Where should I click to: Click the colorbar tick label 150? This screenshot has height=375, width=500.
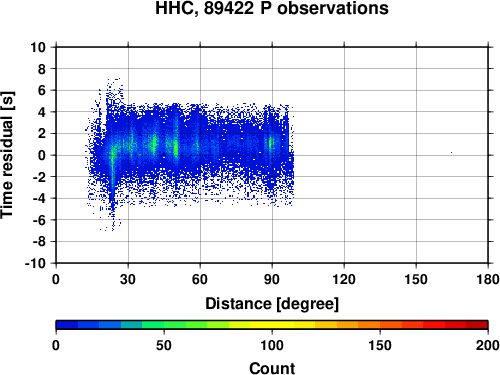[x=380, y=345]
